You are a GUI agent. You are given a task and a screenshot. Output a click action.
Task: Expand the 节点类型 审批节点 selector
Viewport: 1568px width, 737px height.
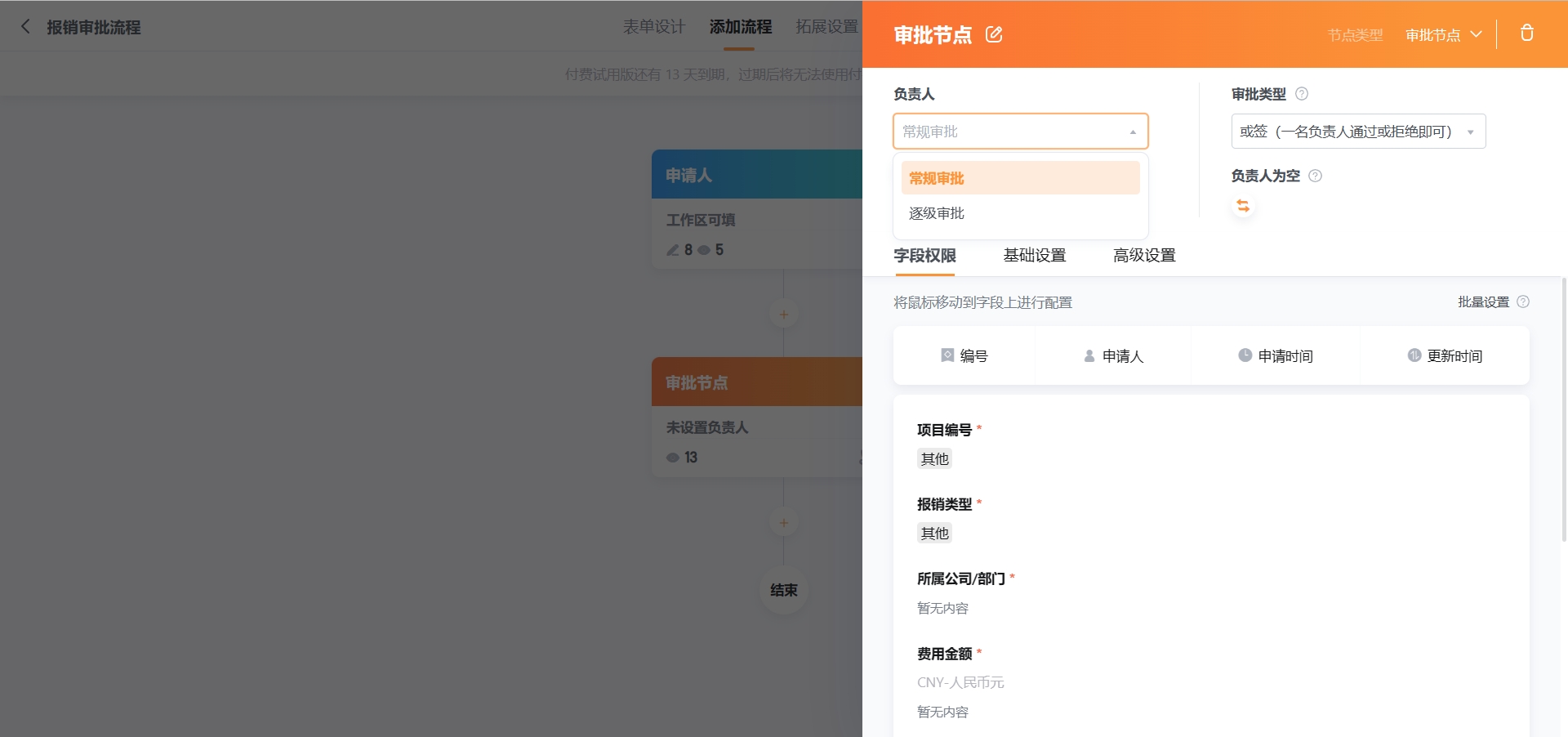tap(1443, 35)
